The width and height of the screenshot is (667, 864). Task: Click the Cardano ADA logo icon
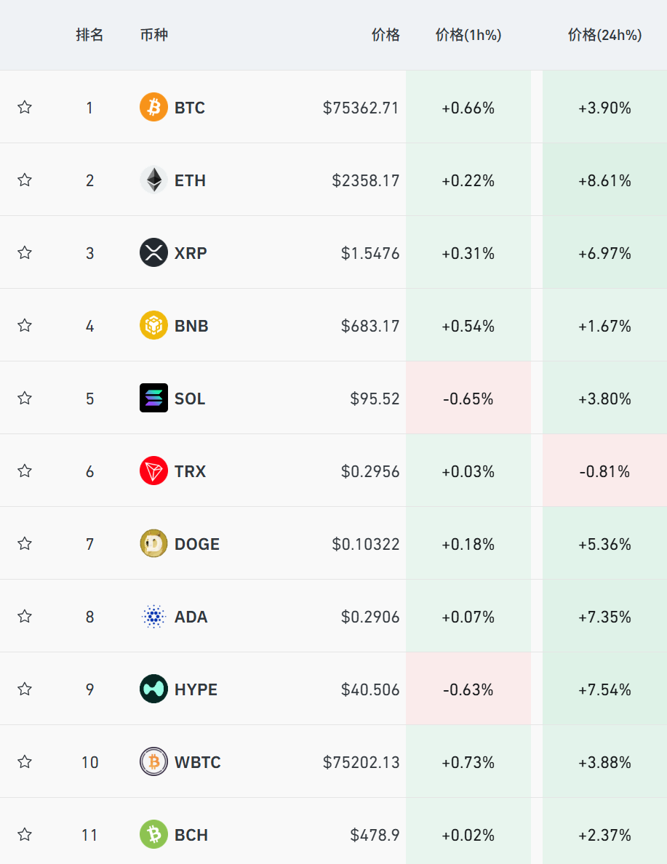tap(154, 617)
